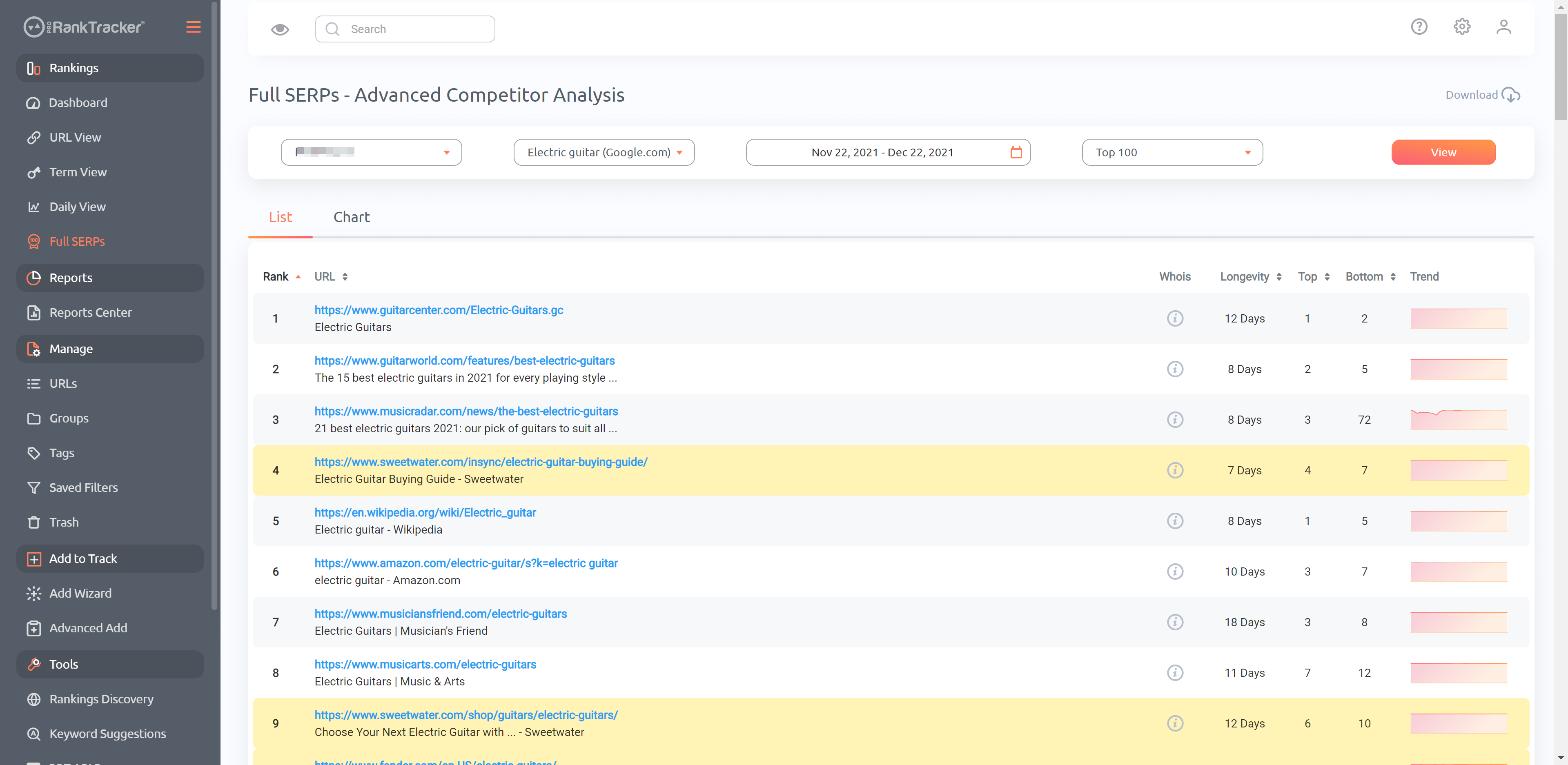Open the Top 100 results dropdown
This screenshot has width=1568, height=765.
(x=1172, y=152)
